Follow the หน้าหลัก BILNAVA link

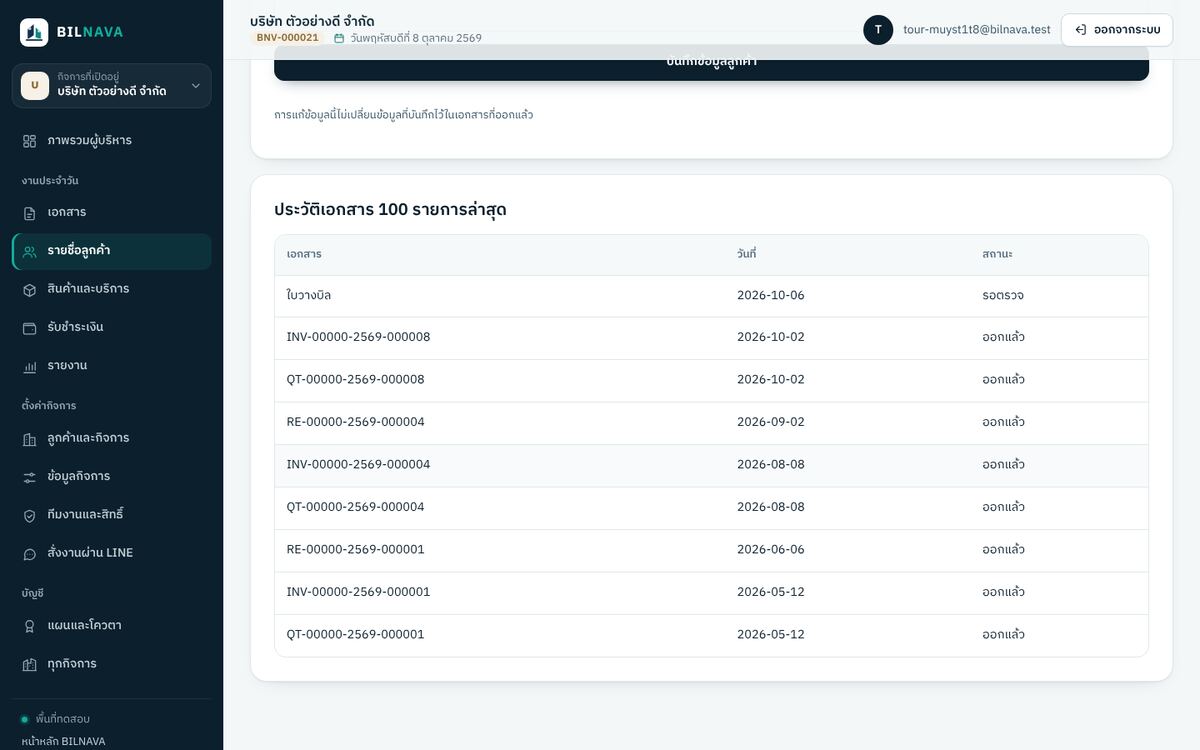coord(63,741)
